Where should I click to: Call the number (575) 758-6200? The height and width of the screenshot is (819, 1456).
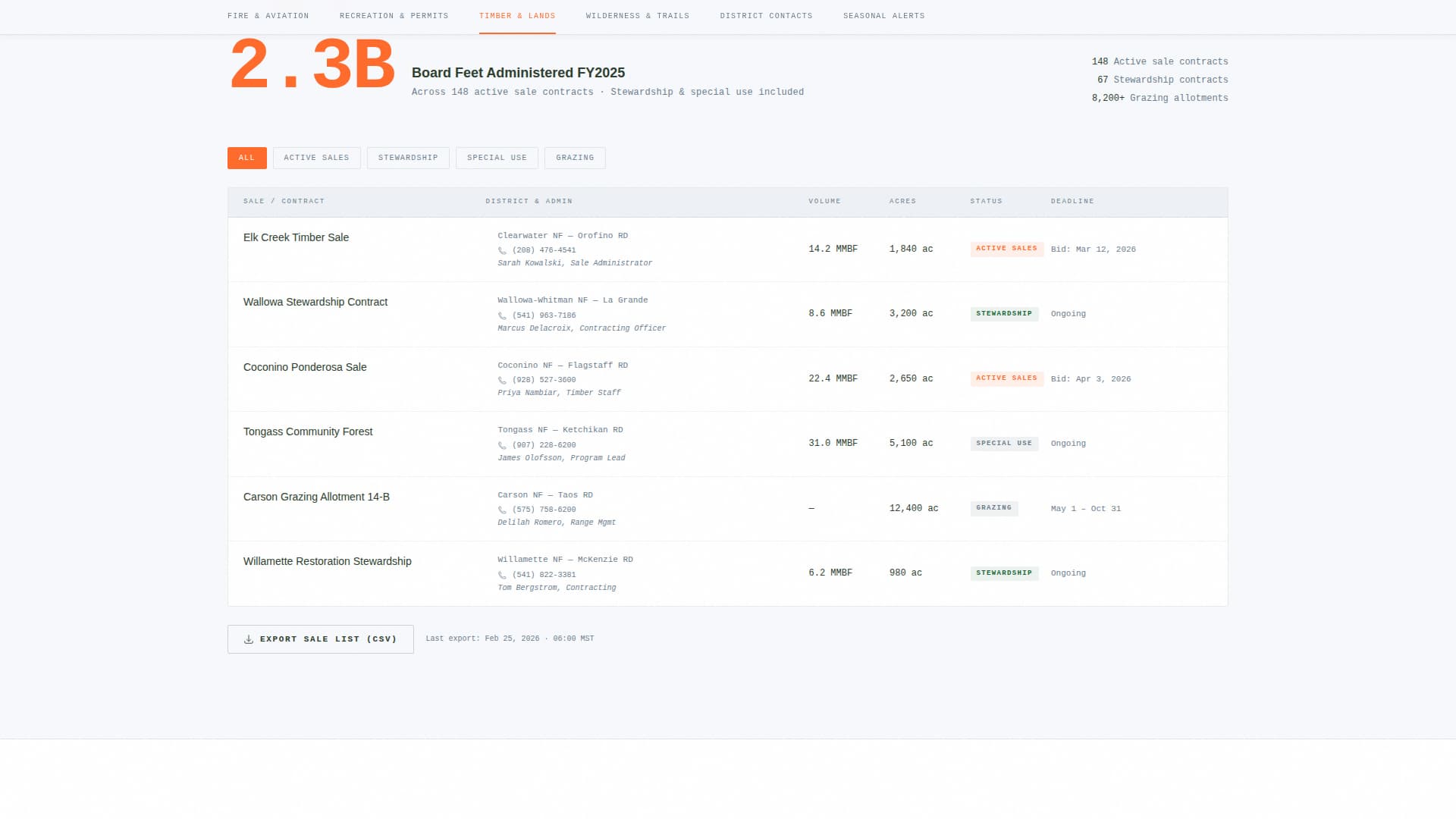(x=544, y=510)
